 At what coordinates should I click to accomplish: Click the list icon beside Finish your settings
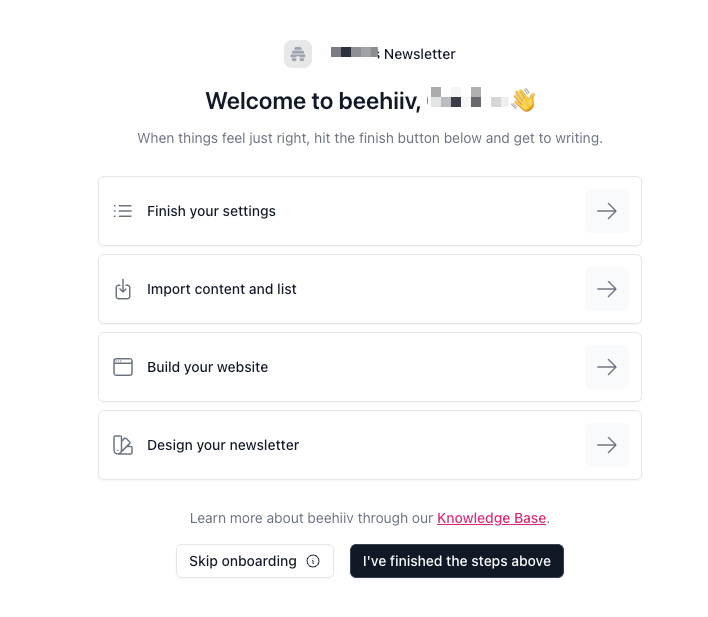pyautogui.click(x=123, y=211)
